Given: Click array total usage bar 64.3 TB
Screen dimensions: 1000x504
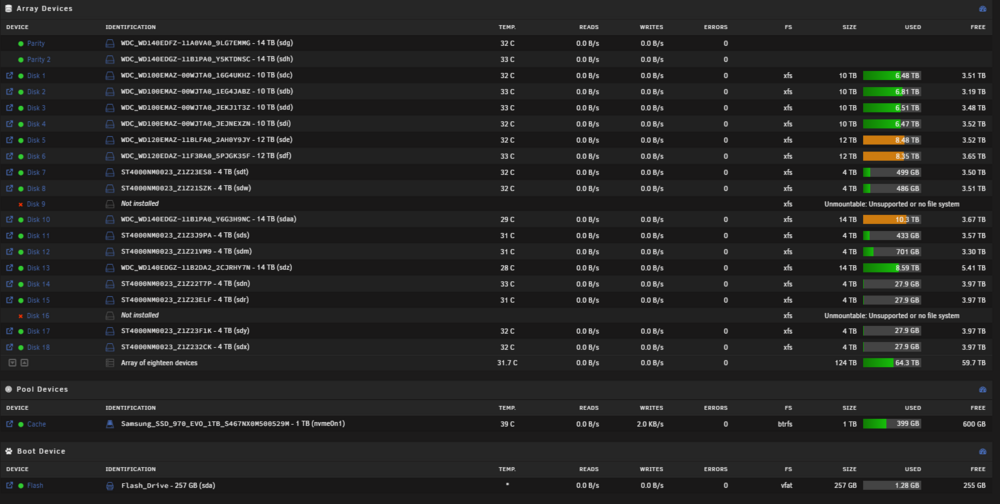Looking at the screenshot, I should coord(892,363).
